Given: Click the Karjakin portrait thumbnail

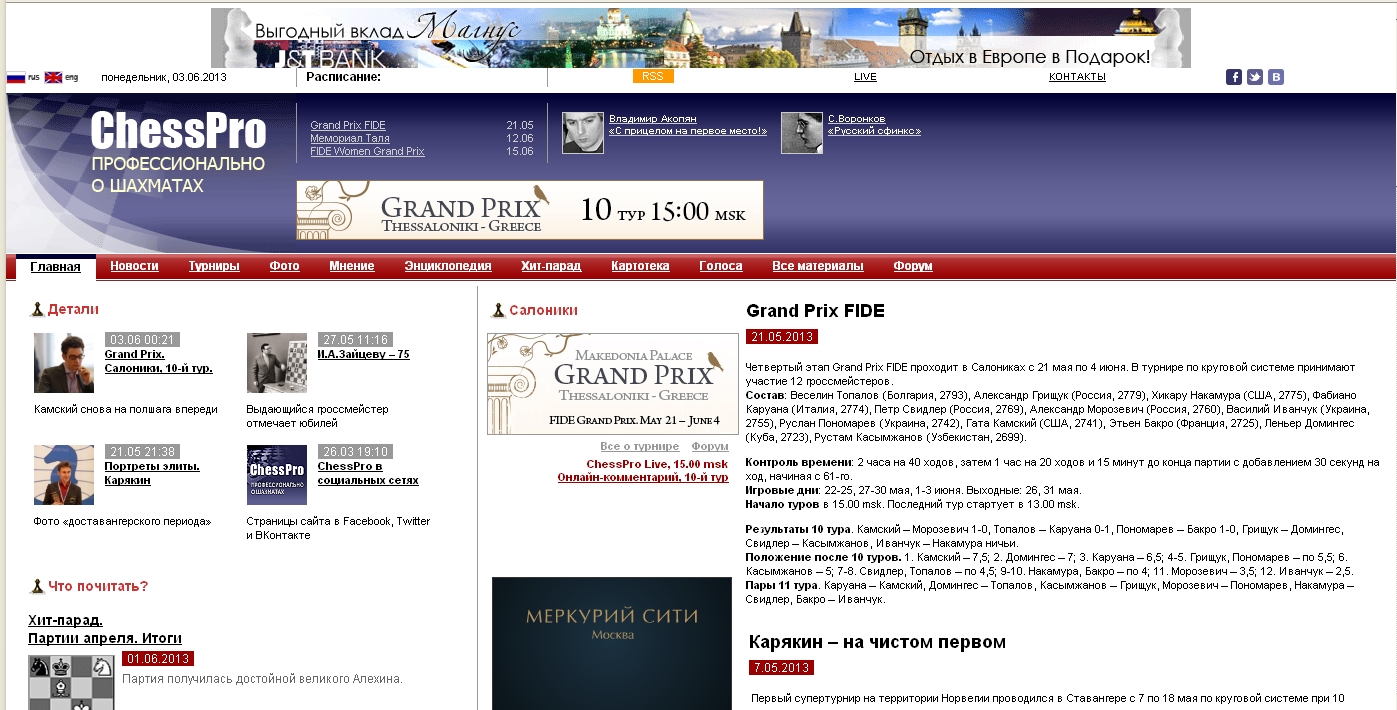Looking at the screenshot, I should coord(64,475).
